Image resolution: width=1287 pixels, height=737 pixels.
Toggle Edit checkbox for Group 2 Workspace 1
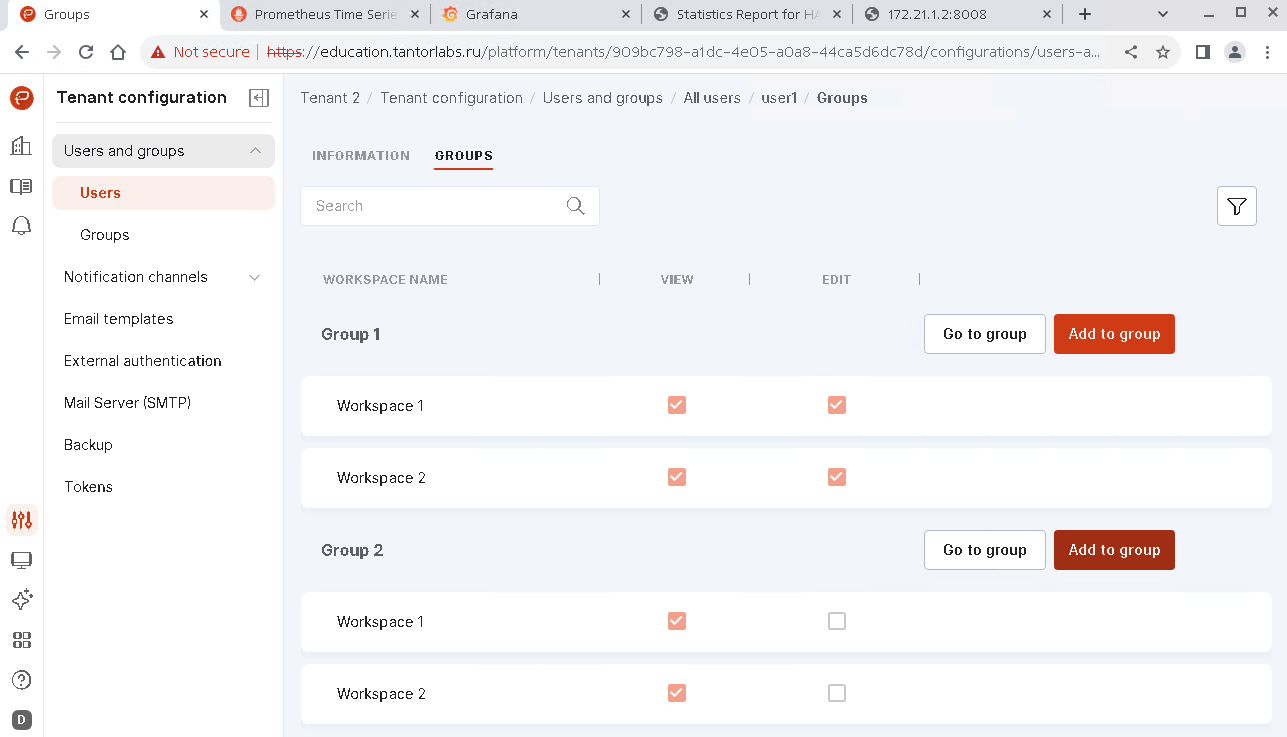pos(837,621)
